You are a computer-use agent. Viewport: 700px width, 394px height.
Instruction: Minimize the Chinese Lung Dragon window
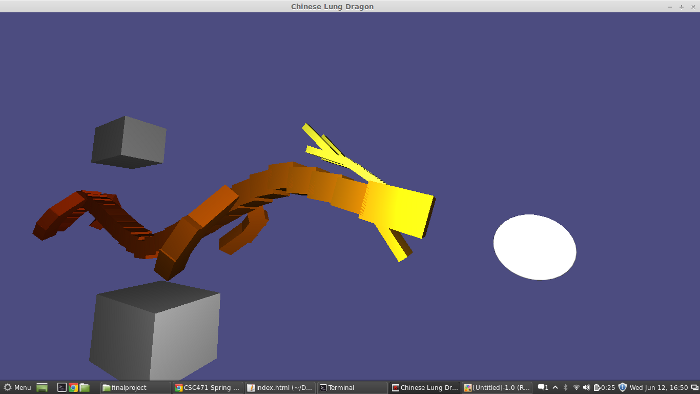670,7
